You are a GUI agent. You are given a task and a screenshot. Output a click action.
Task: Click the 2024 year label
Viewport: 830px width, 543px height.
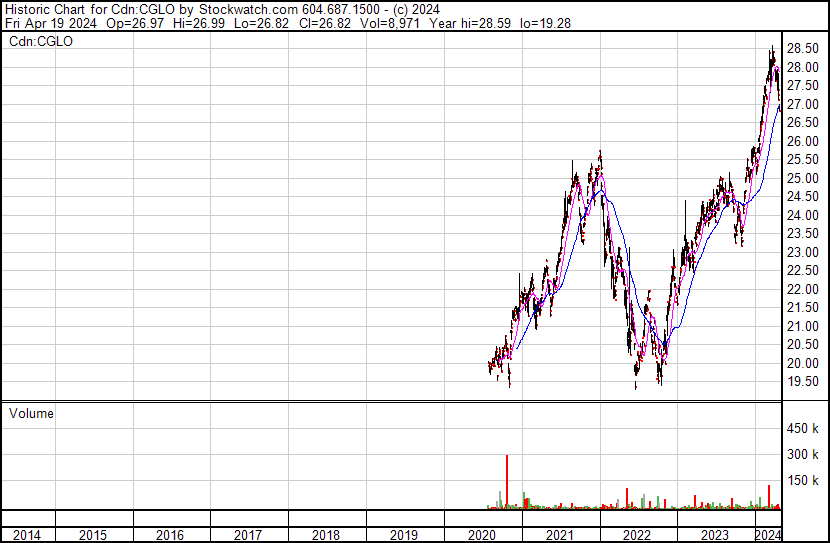pos(768,535)
